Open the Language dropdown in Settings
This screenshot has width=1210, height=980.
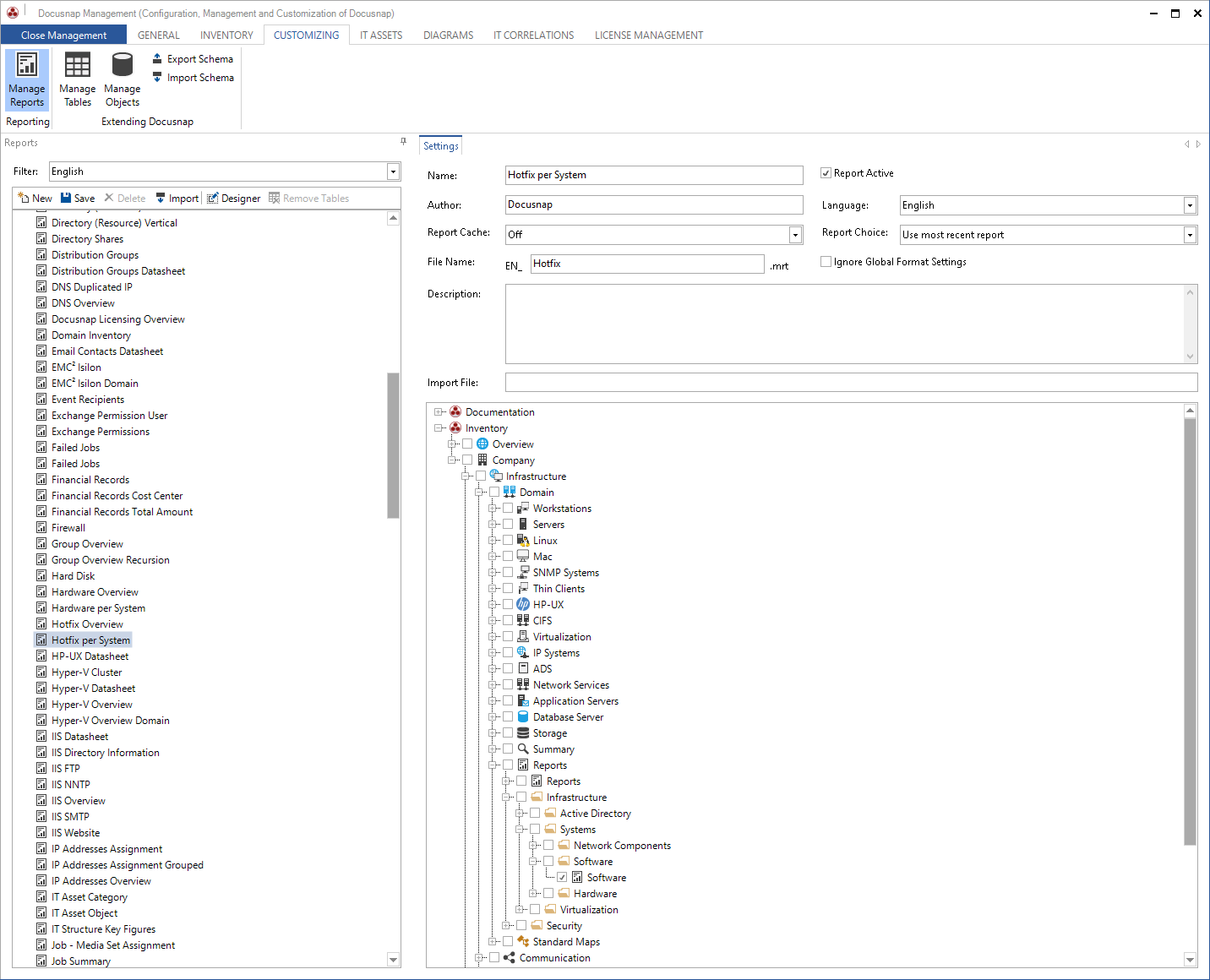click(x=1190, y=205)
